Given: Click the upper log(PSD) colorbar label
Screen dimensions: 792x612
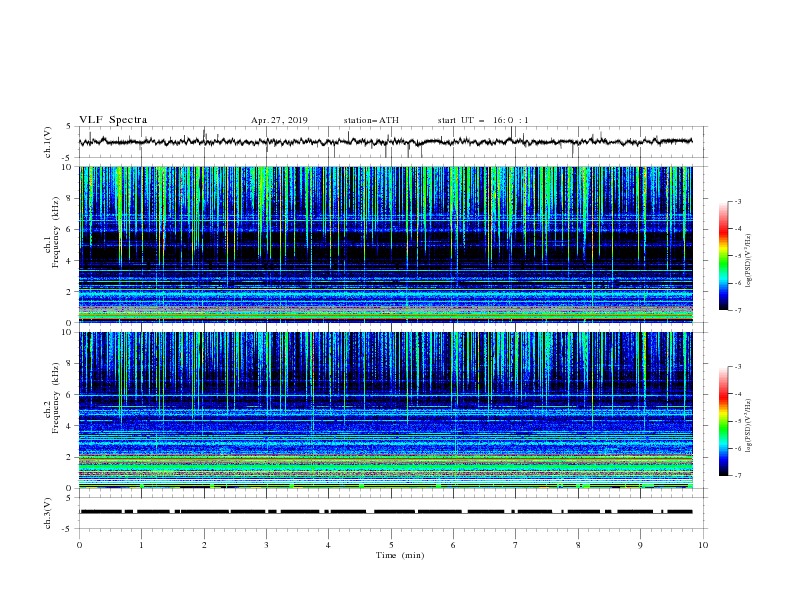Looking at the screenshot, I should pyautogui.click(x=748, y=261).
